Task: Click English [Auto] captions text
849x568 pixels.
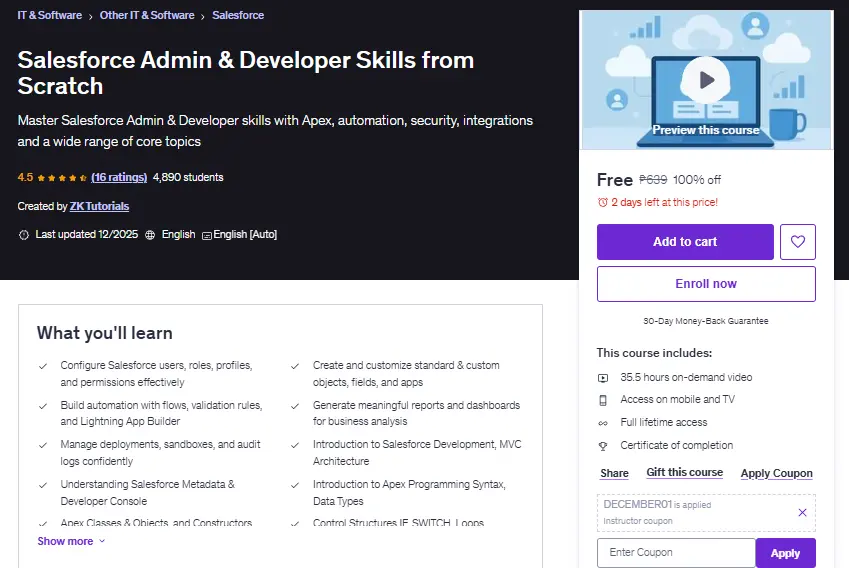Action: coord(245,234)
